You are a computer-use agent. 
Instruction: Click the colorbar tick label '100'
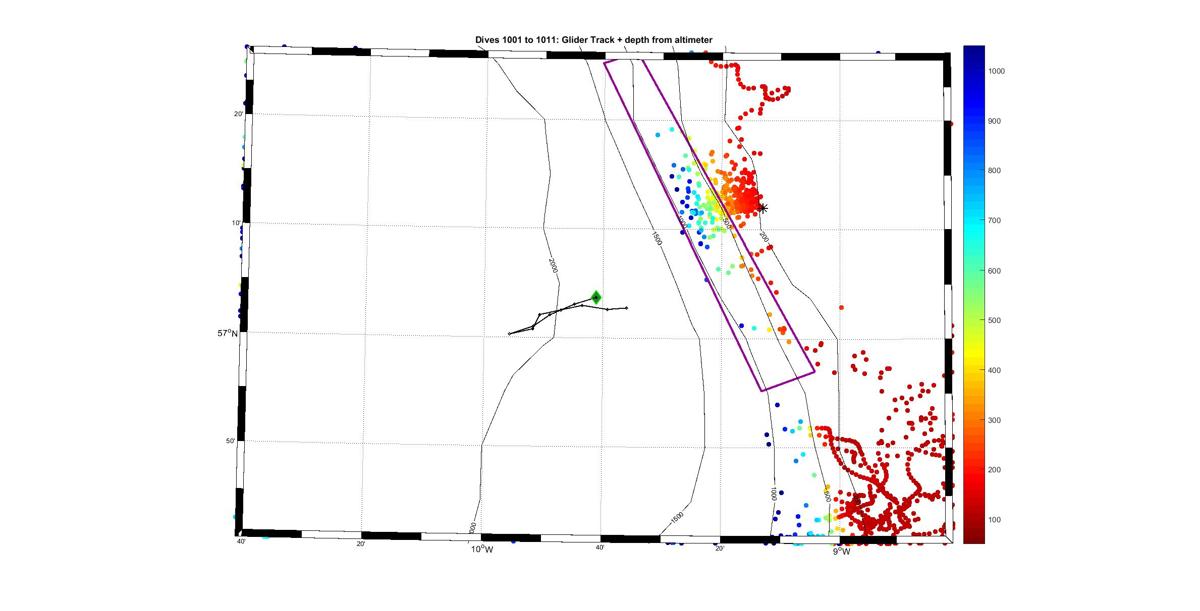pos(996,520)
